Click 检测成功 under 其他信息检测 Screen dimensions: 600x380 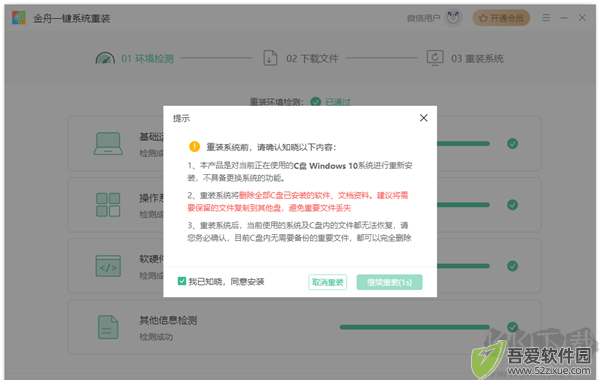(156, 337)
